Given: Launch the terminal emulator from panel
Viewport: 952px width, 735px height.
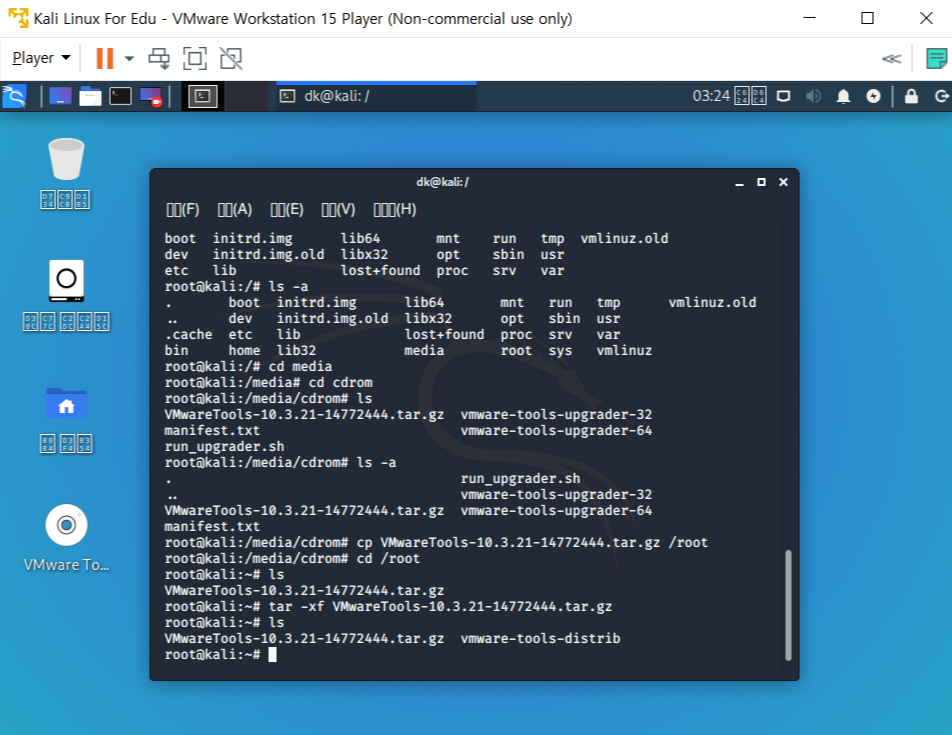Looking at the screenshot, I should 120,96.
